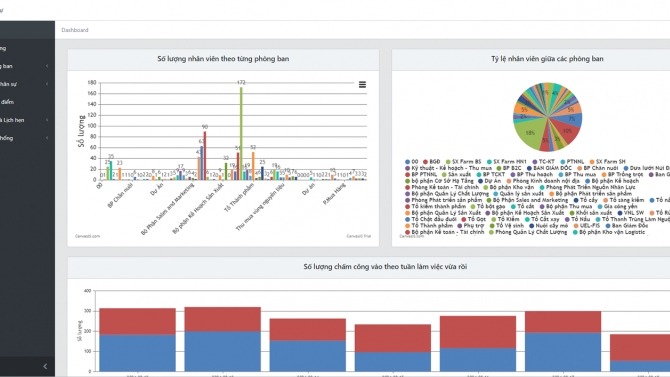Click the green marker next to 'Tổ Vệ sinh'
The width and height of the screenshot is (670, 377).
pos(492,226)
